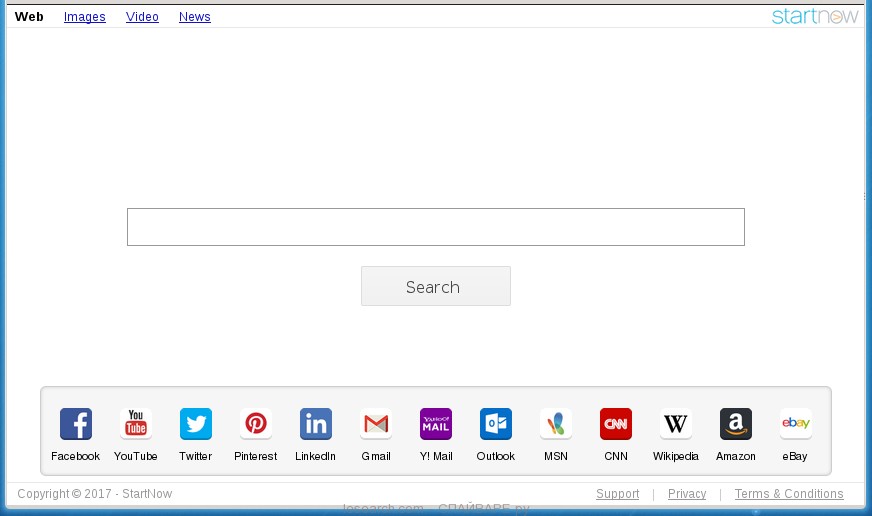The height and width of the screenshot is (516, 872).
Task: Open the Gmail envelope icon
Action: point(376,424)
